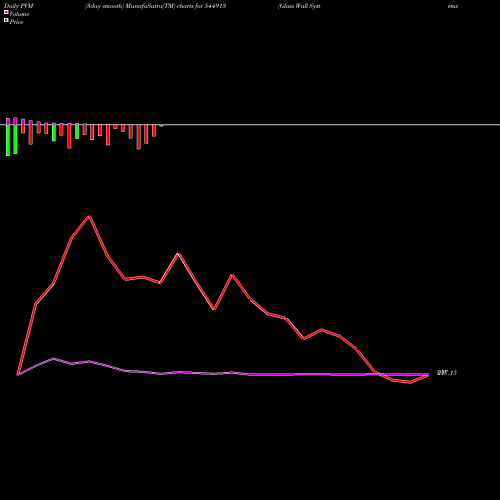500x500 pixels.
Task: Click the Price legend color swatch
Action: pyautogui.click(x=6, y=21)
